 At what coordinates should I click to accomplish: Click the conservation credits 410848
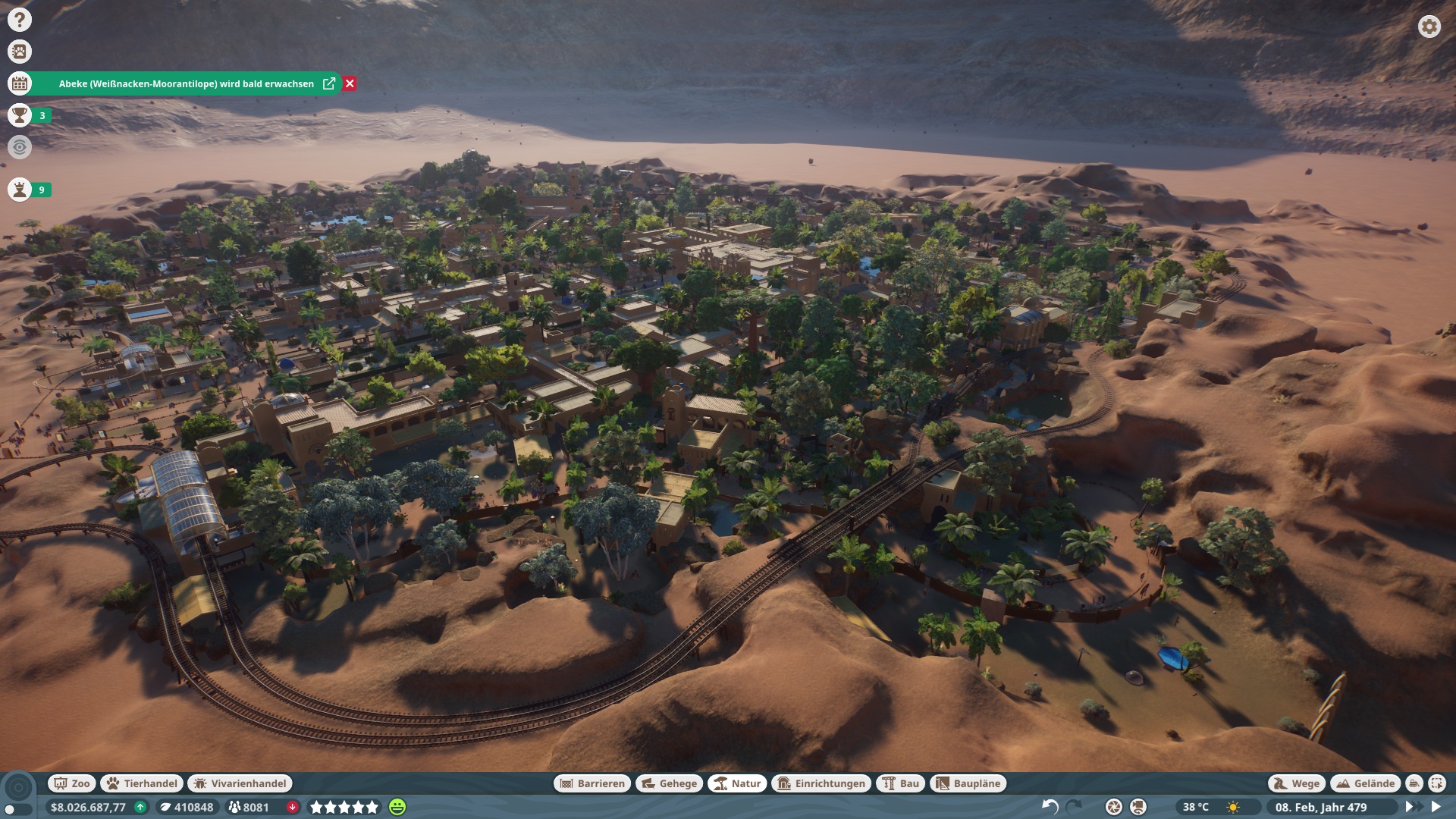[x=187, y=807]
